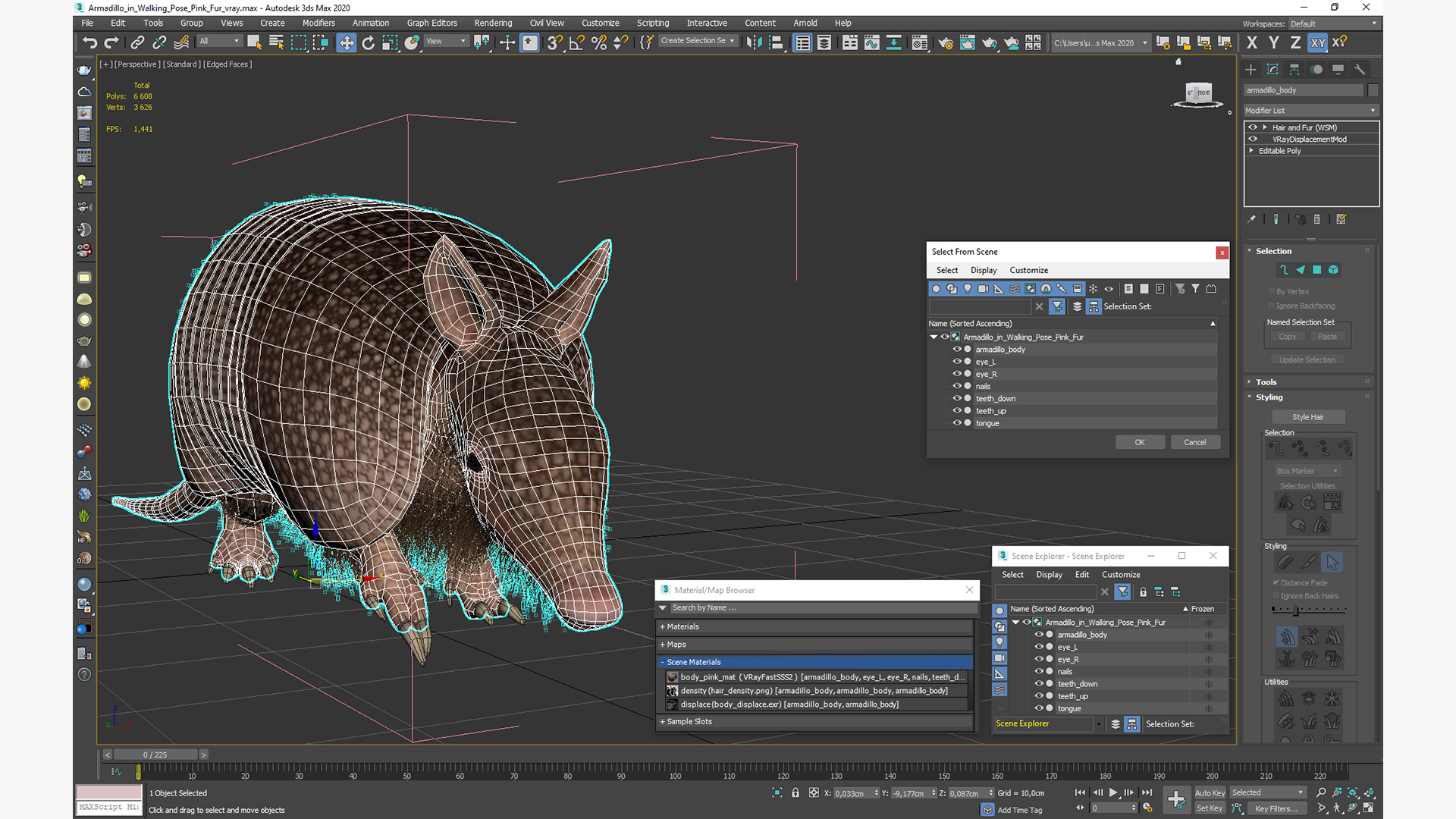The image size is (1456, 819).
Task: Open the Workspaces Default dropdown
Action: pyautogui.click(x=1333, y=24)
